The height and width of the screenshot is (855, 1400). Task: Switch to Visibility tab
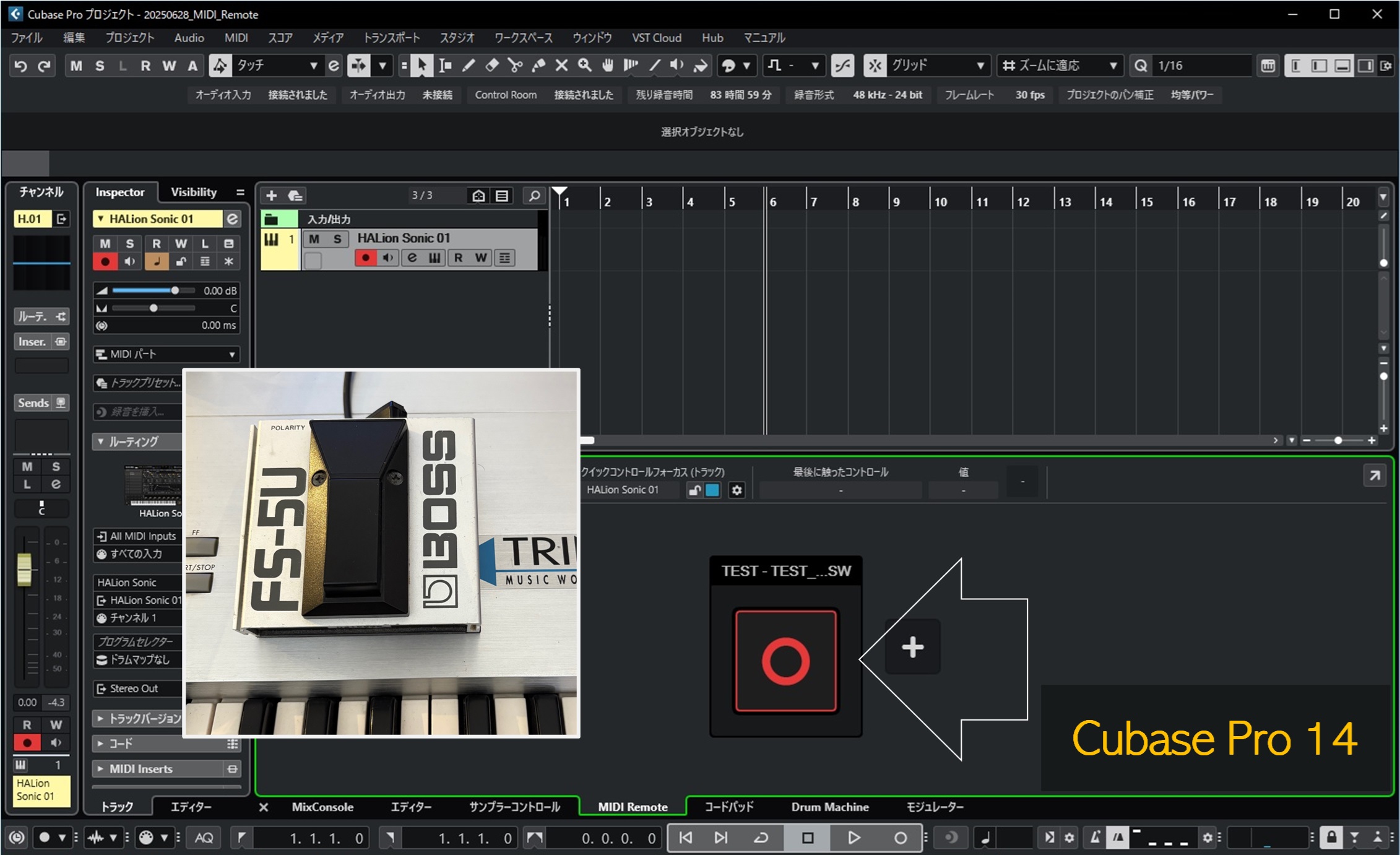[x=194, y=192]
